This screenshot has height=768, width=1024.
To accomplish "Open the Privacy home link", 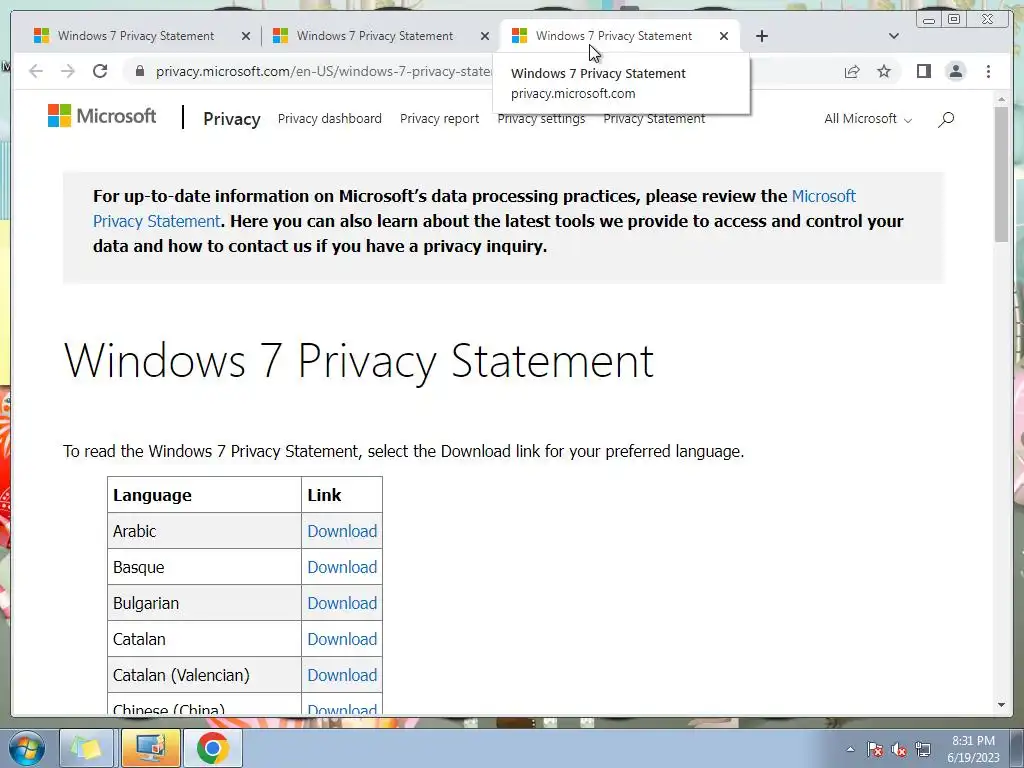I will point(232,119).
